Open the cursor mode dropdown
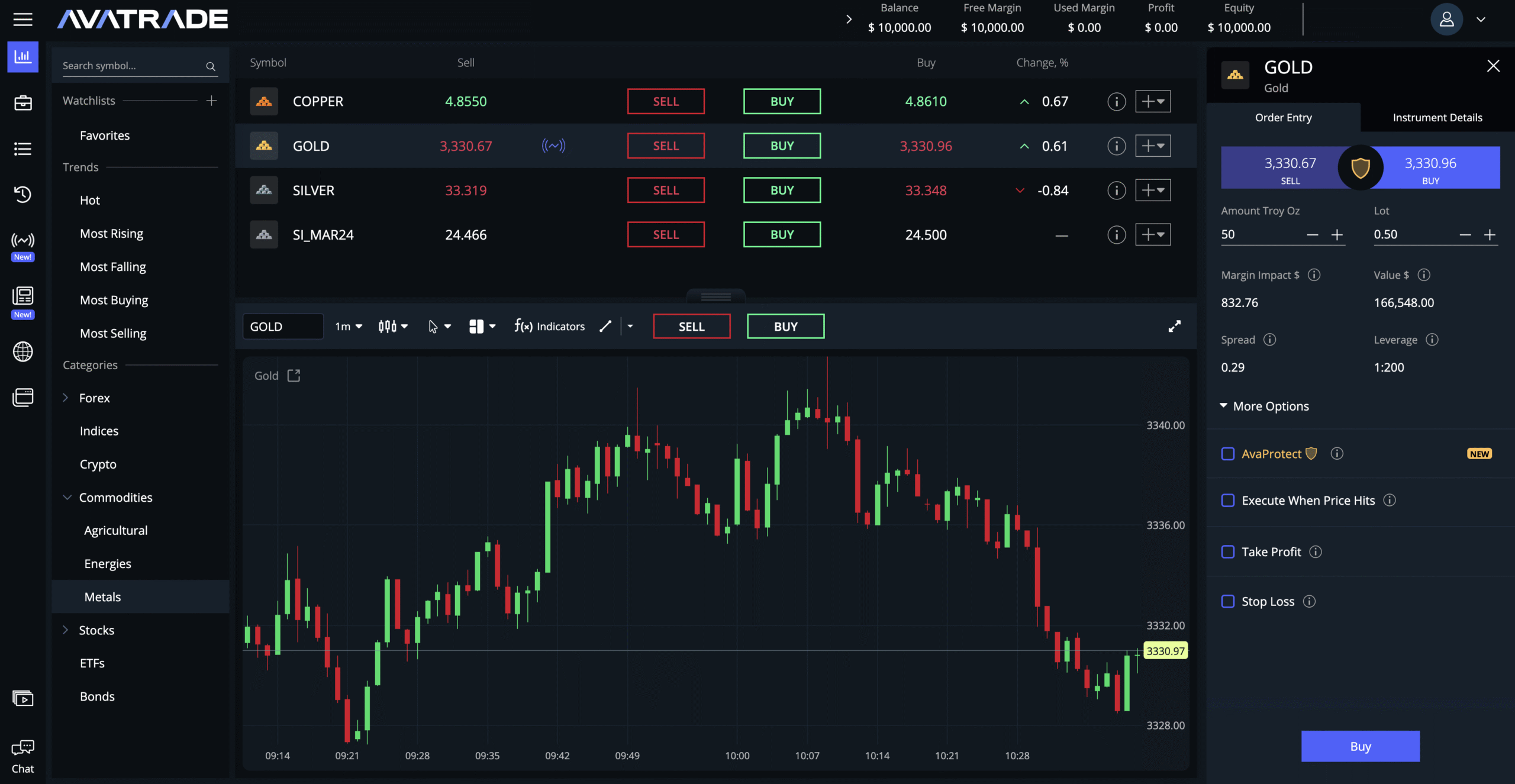This screenshot has width=1515, height=784. 440,327
